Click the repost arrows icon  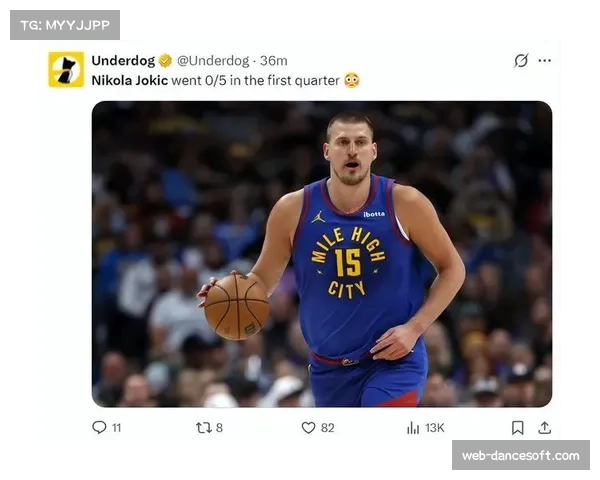tap(203, 427)
